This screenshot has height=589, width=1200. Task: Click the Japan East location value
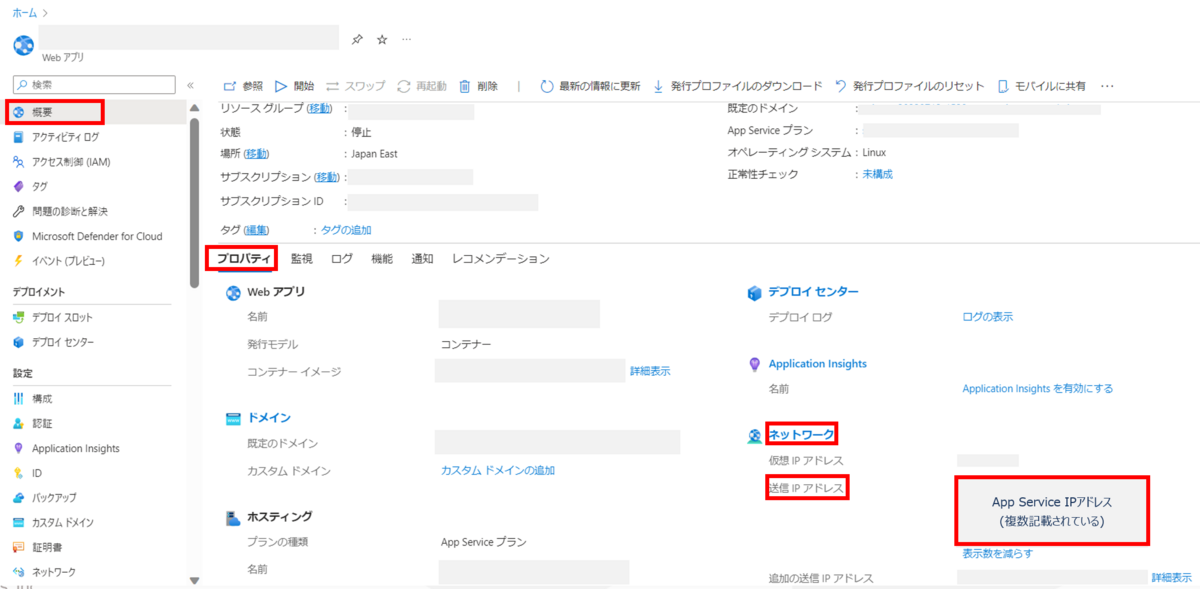click(374, 154)
